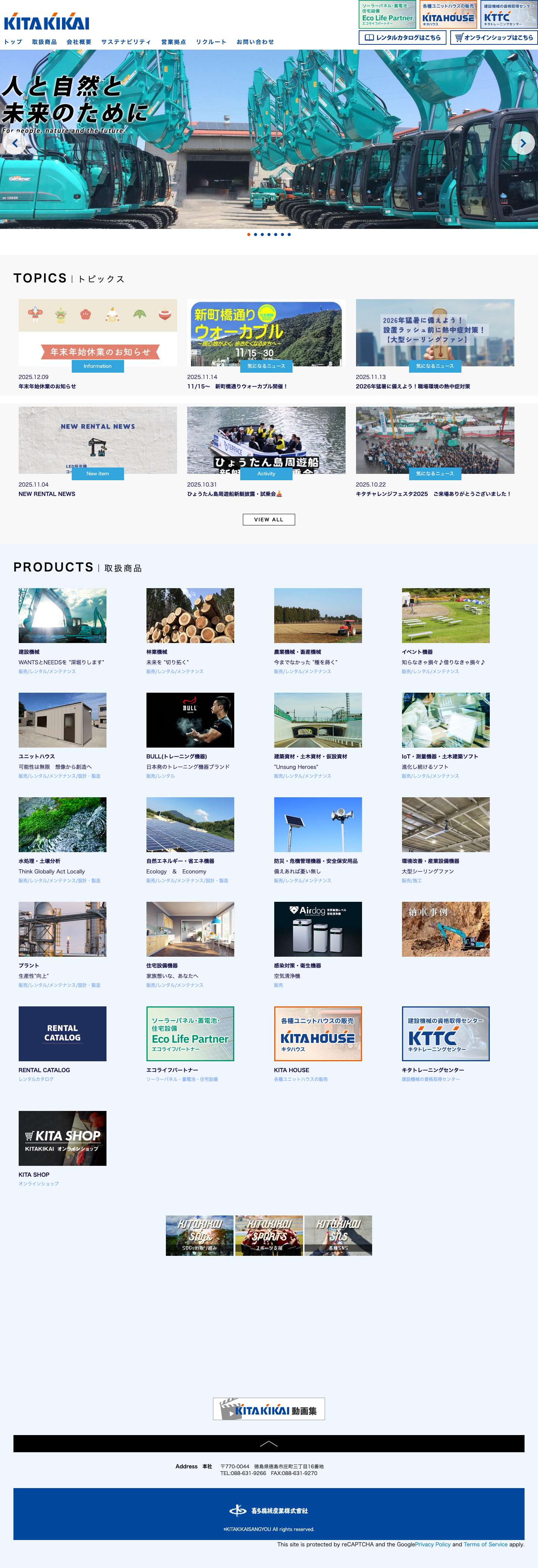This screenshot has height=1568, width=538.
Task: Open 新町橋通りウォーカブル topic thumbnail
Action: pos(266,332)
